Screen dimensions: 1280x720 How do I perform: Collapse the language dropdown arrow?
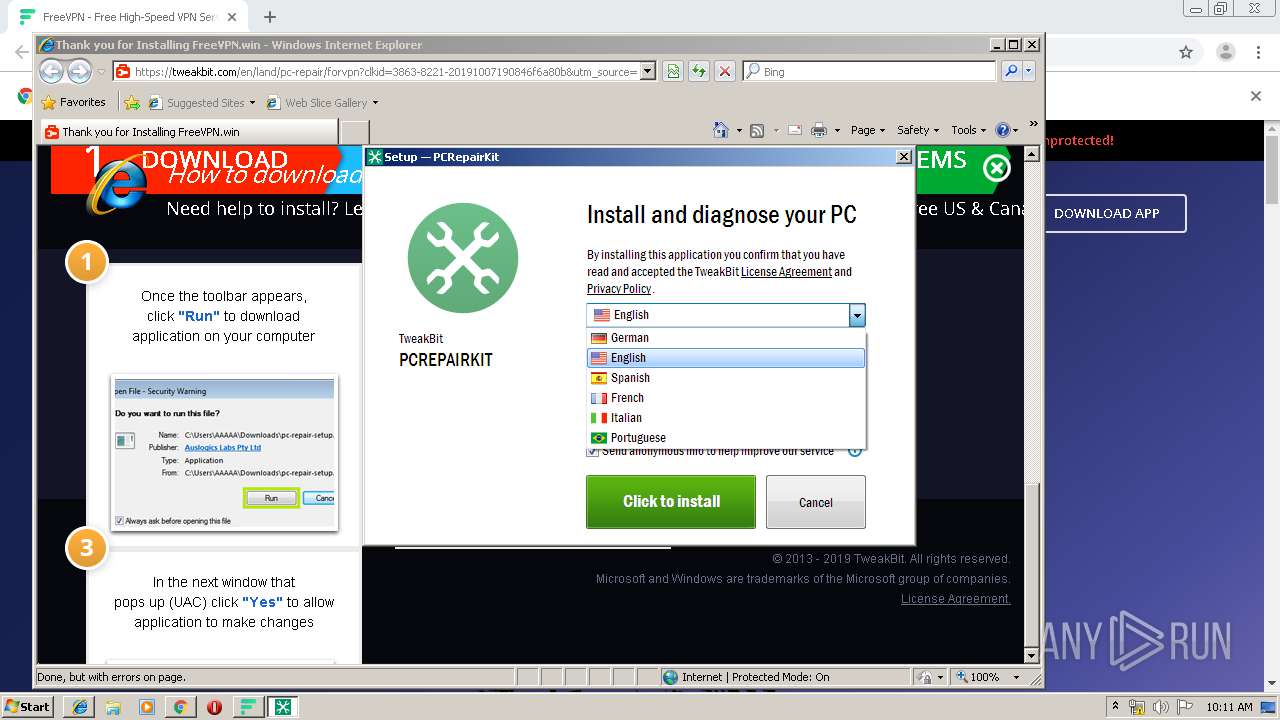(x=857, y=315)
